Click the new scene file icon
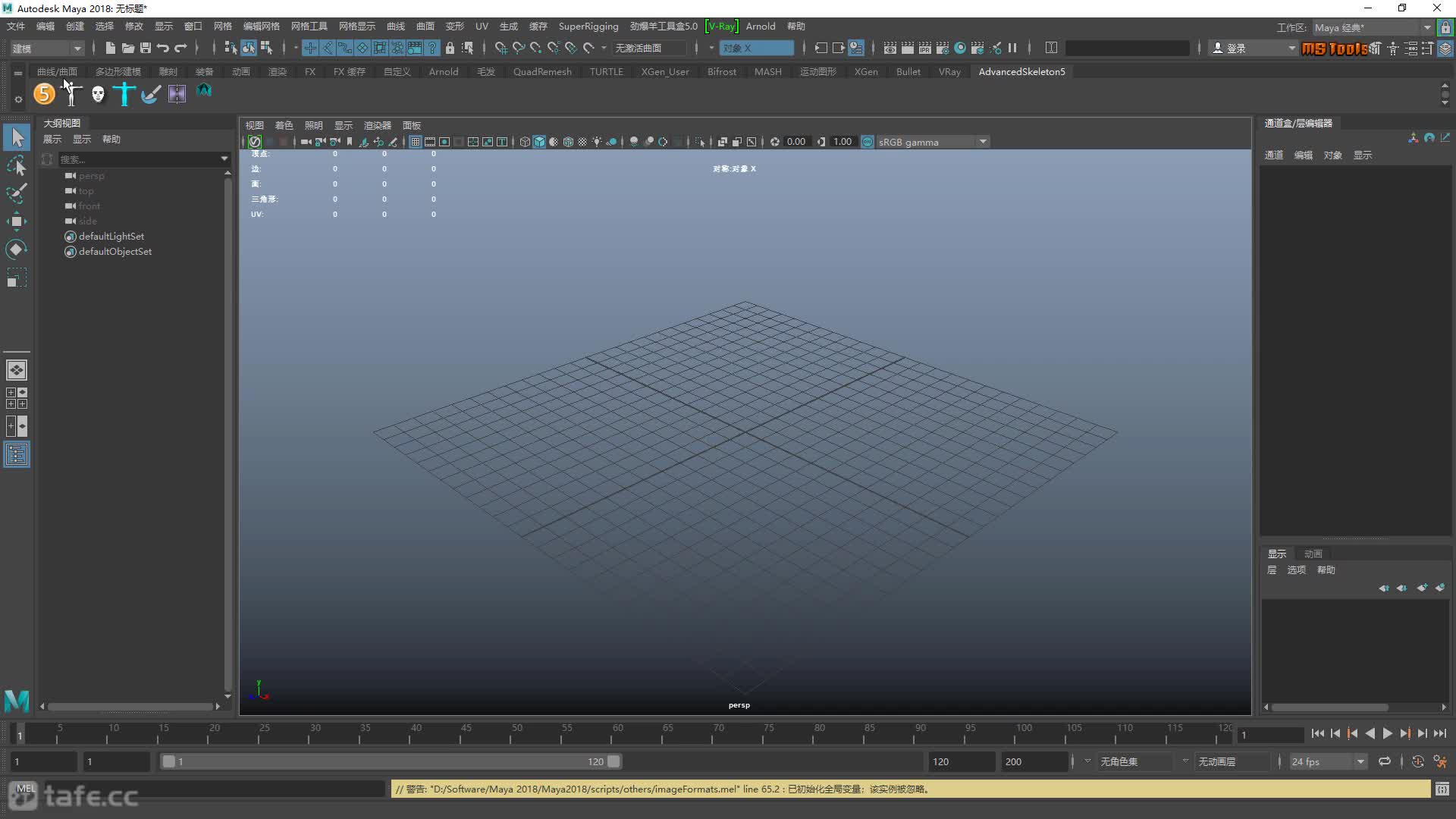 click(110, 48)
